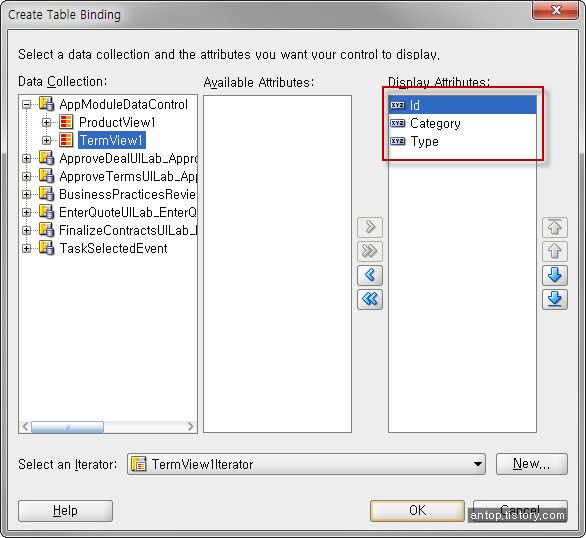Click the ApproveTermsUILab data control icon
586x538 pixels.
pos(47,176)
